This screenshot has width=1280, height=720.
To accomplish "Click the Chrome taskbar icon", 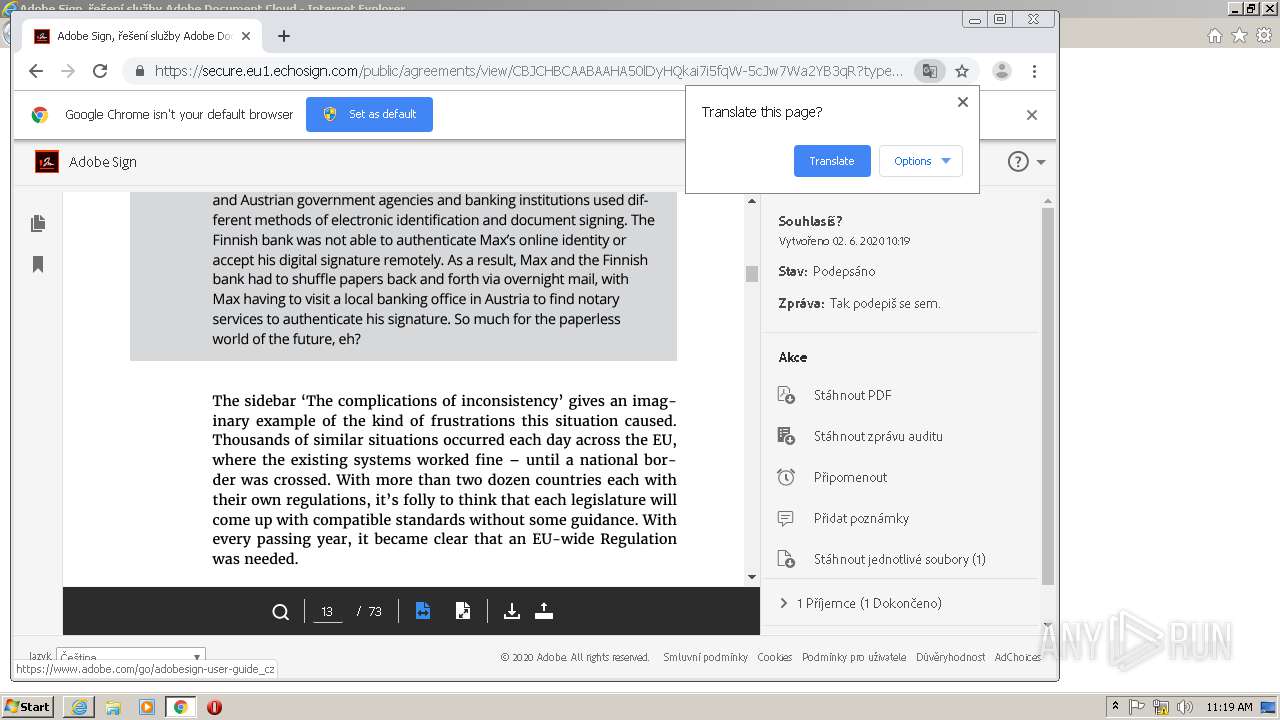I will coord(180,707).
